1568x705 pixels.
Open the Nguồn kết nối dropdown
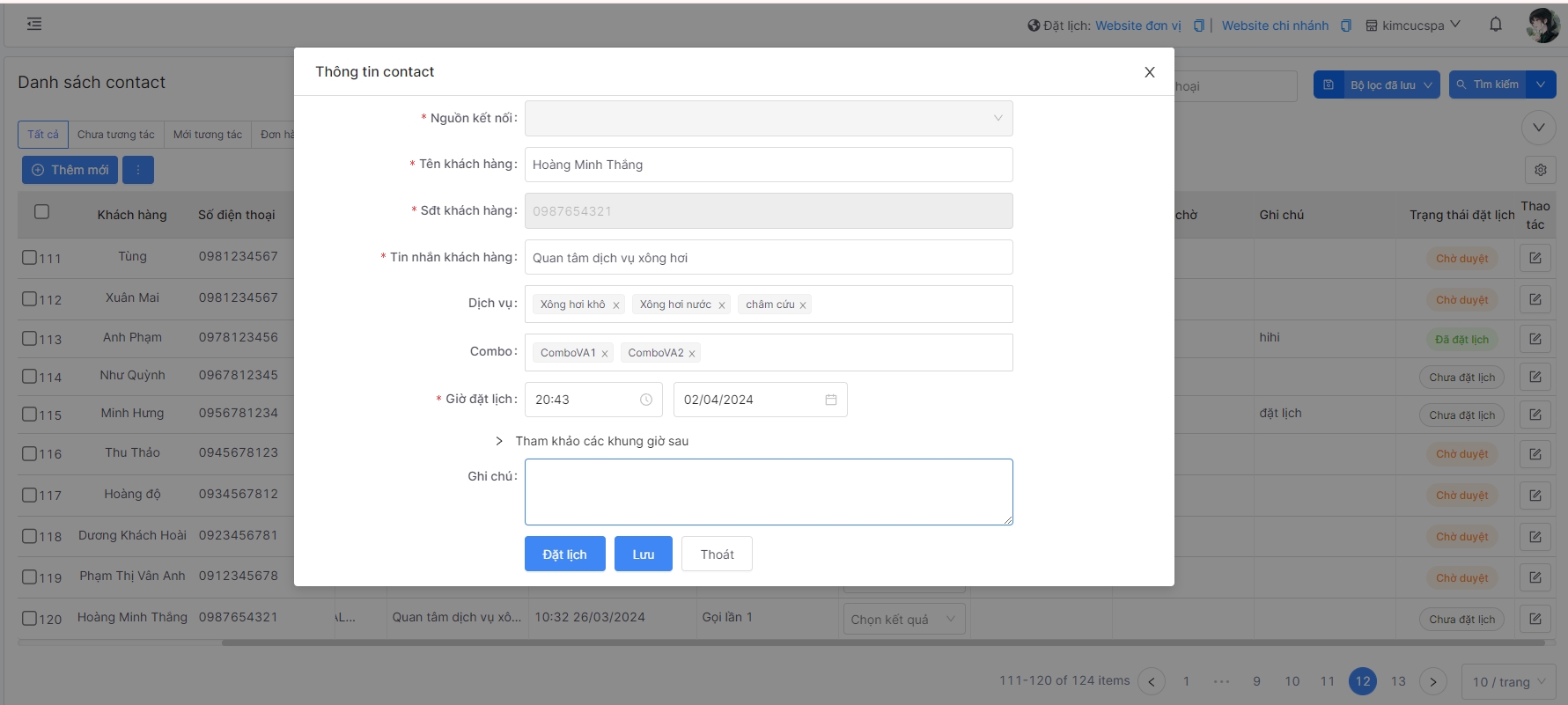click(x=768, y=119)
